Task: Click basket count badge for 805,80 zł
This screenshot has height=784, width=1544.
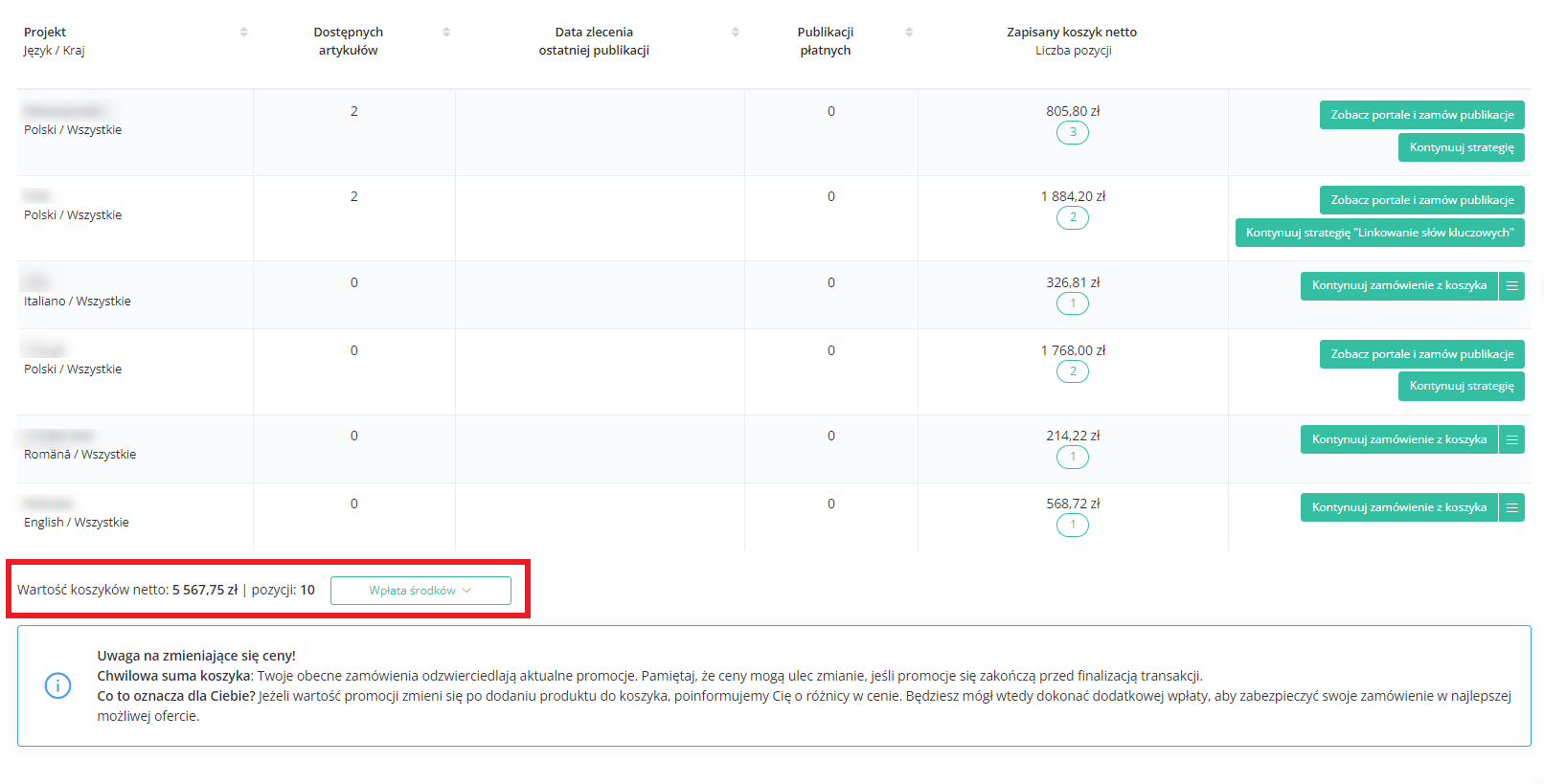Action: pos(1072,133)
